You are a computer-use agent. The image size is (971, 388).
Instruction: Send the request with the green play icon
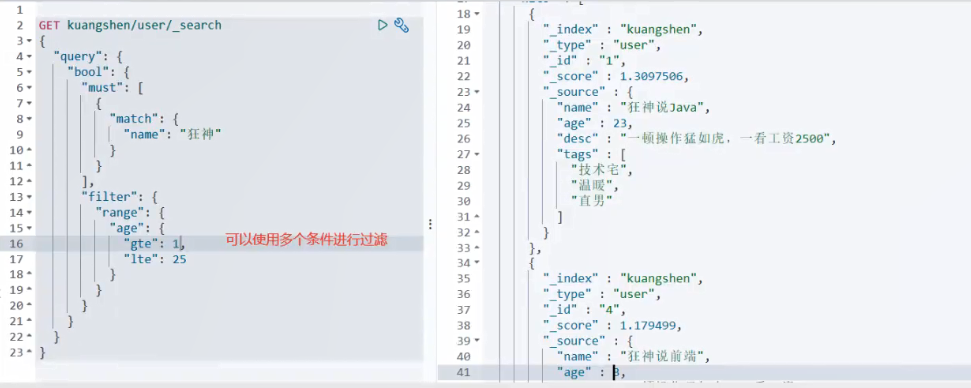383,25
